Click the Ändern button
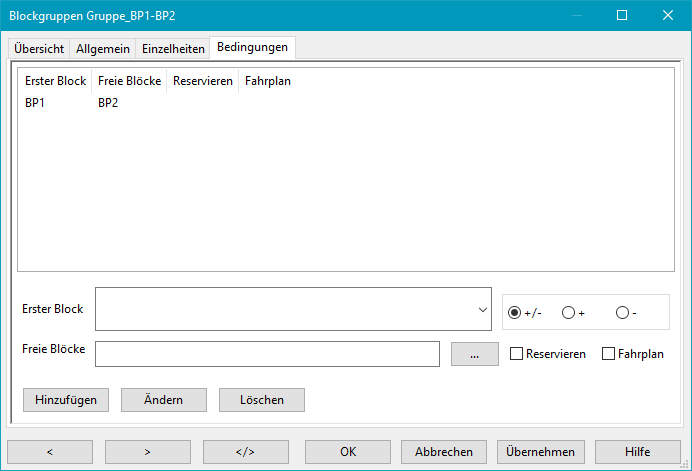Screen dimensions: 692x471 pos(163,399)
